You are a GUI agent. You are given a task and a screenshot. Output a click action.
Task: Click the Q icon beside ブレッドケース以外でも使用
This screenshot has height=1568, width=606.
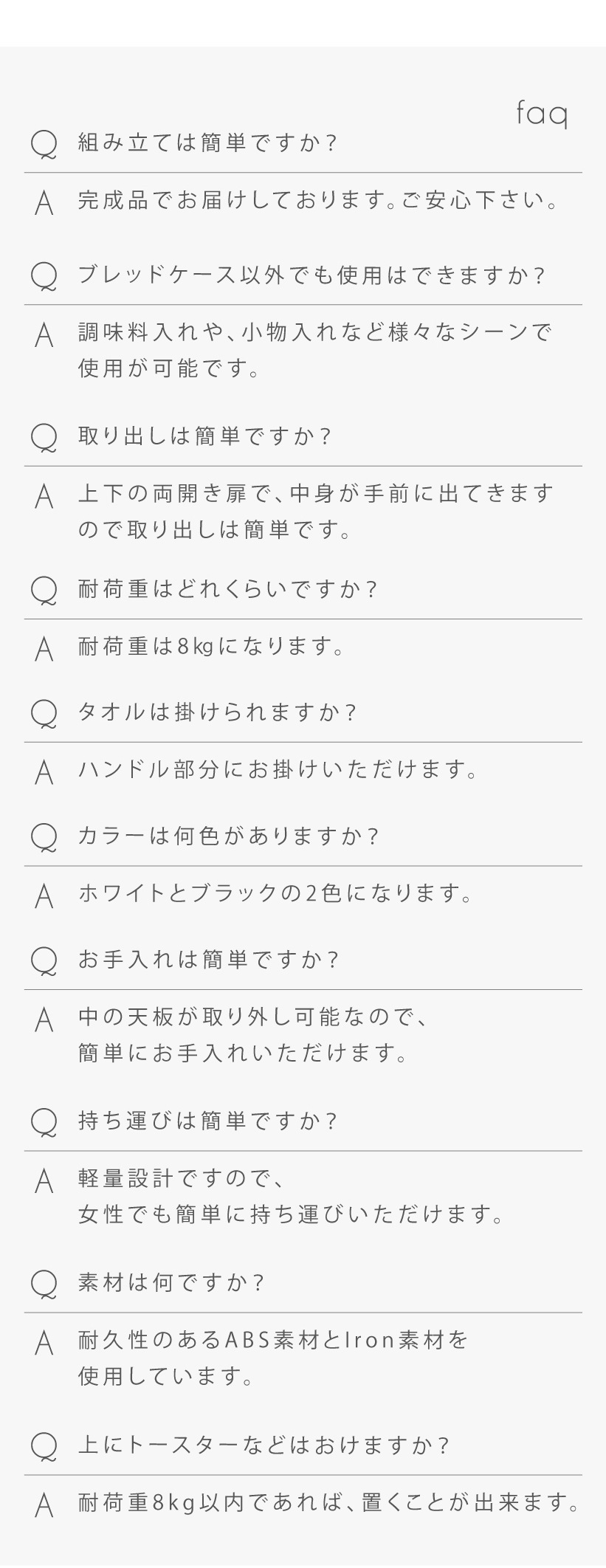44,276
